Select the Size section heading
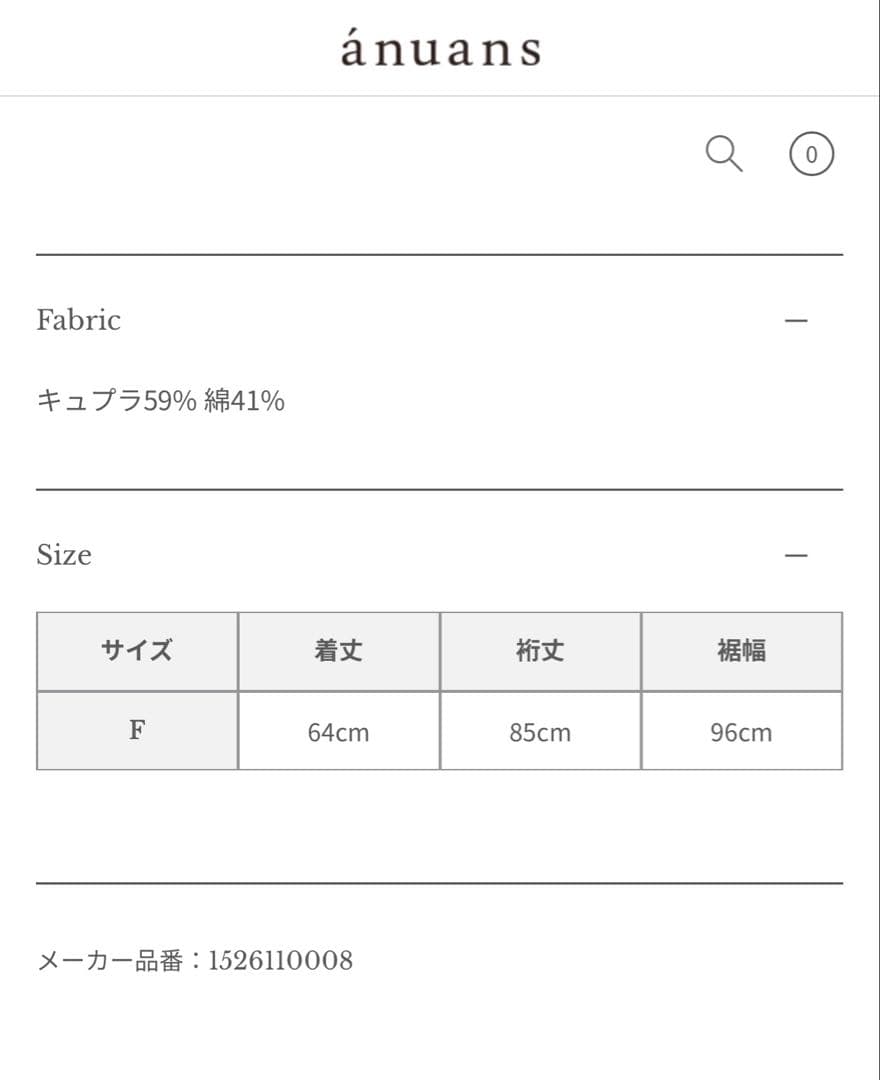The height and width of the screenshot is (1080, 880). 64,555
